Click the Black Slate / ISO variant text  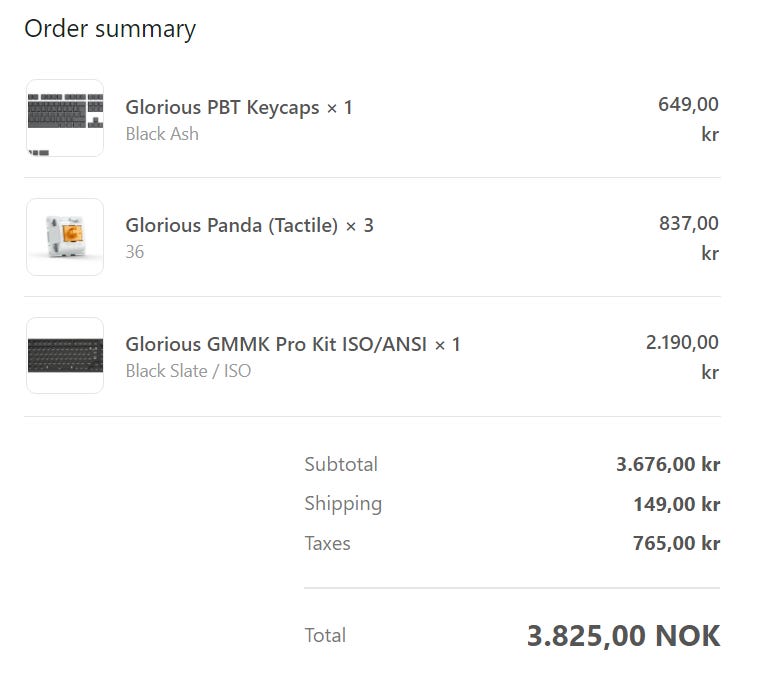click(x=188, y=371)
